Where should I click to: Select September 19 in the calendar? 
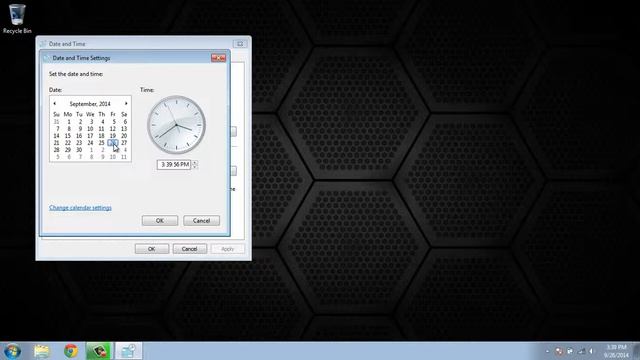pos(113,136)
